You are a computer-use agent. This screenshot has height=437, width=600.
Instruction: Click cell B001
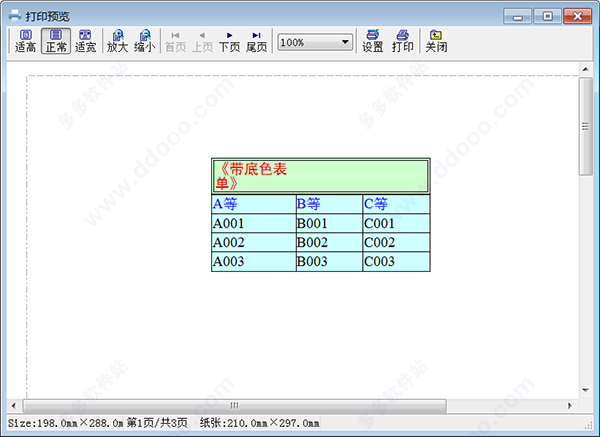coord(329,223)
